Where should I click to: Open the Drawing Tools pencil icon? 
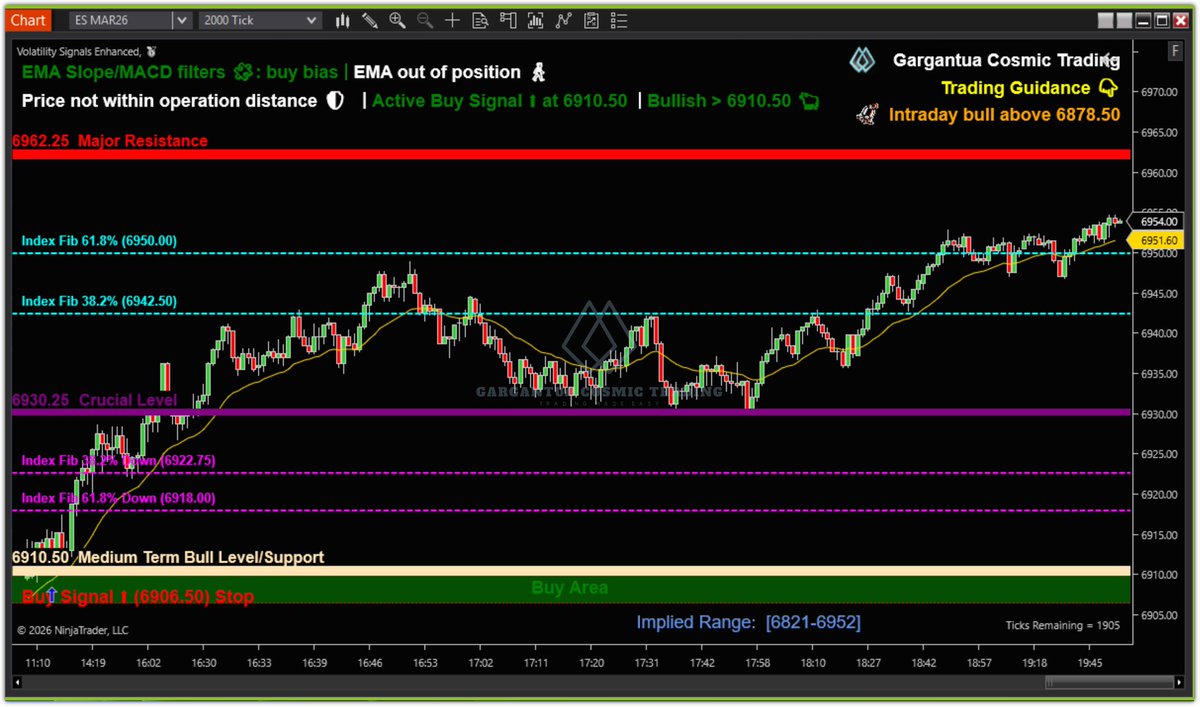pos(370,20)
